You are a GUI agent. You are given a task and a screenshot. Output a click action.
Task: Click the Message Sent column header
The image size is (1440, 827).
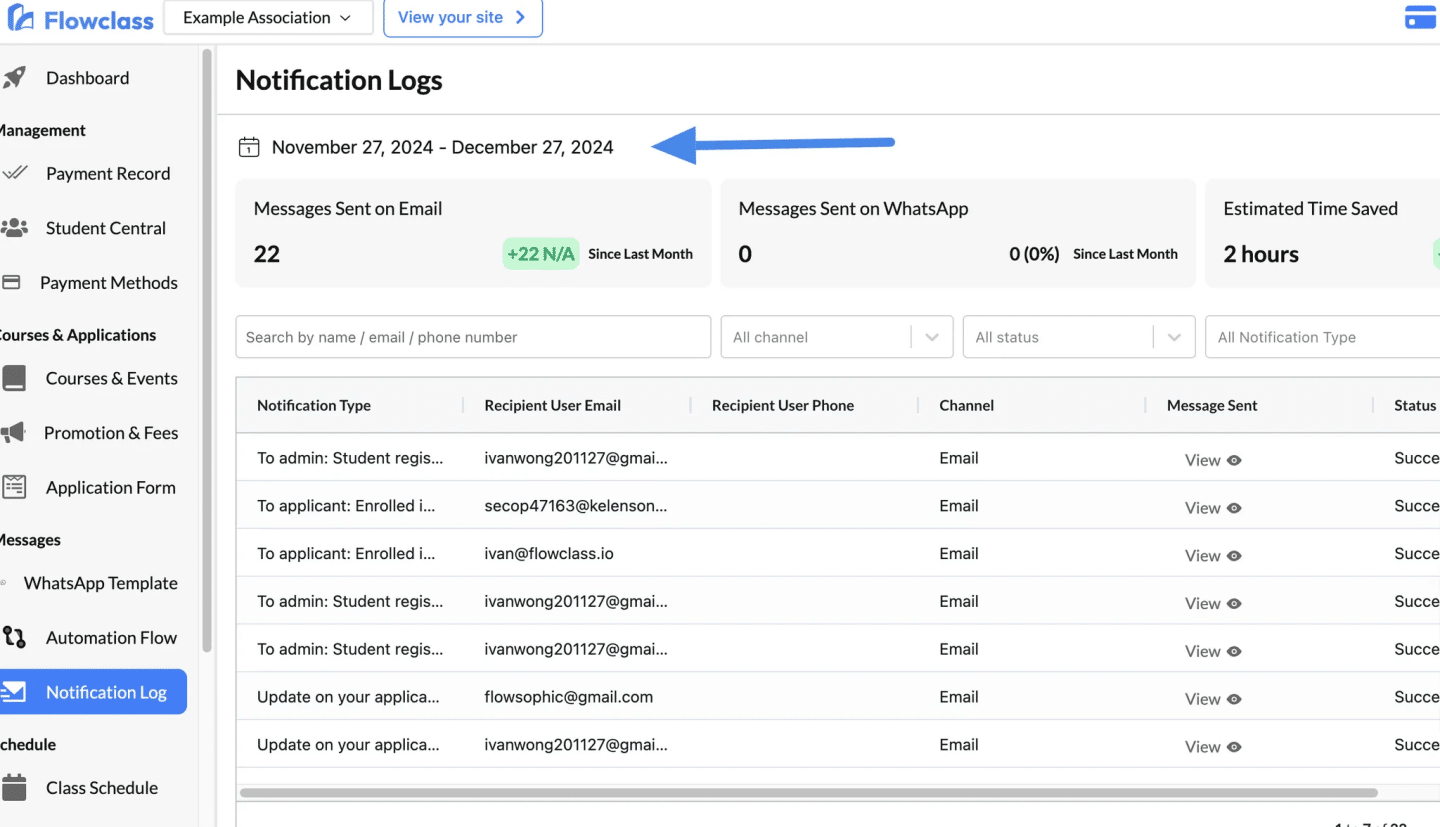pyautogui.click(x=1212, y=405)
